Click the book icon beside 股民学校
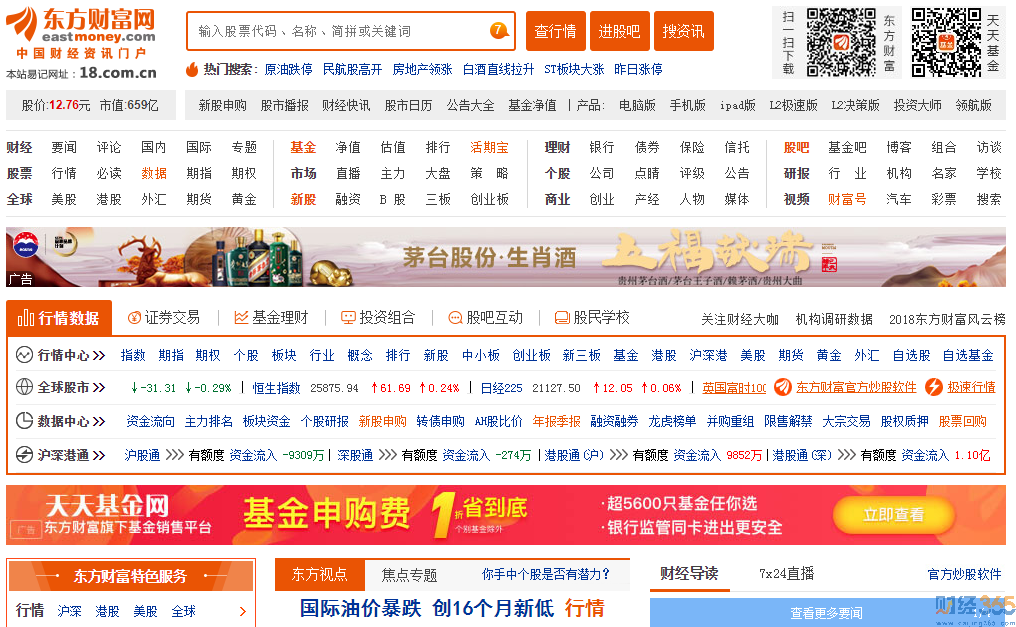 pos(562,317)
